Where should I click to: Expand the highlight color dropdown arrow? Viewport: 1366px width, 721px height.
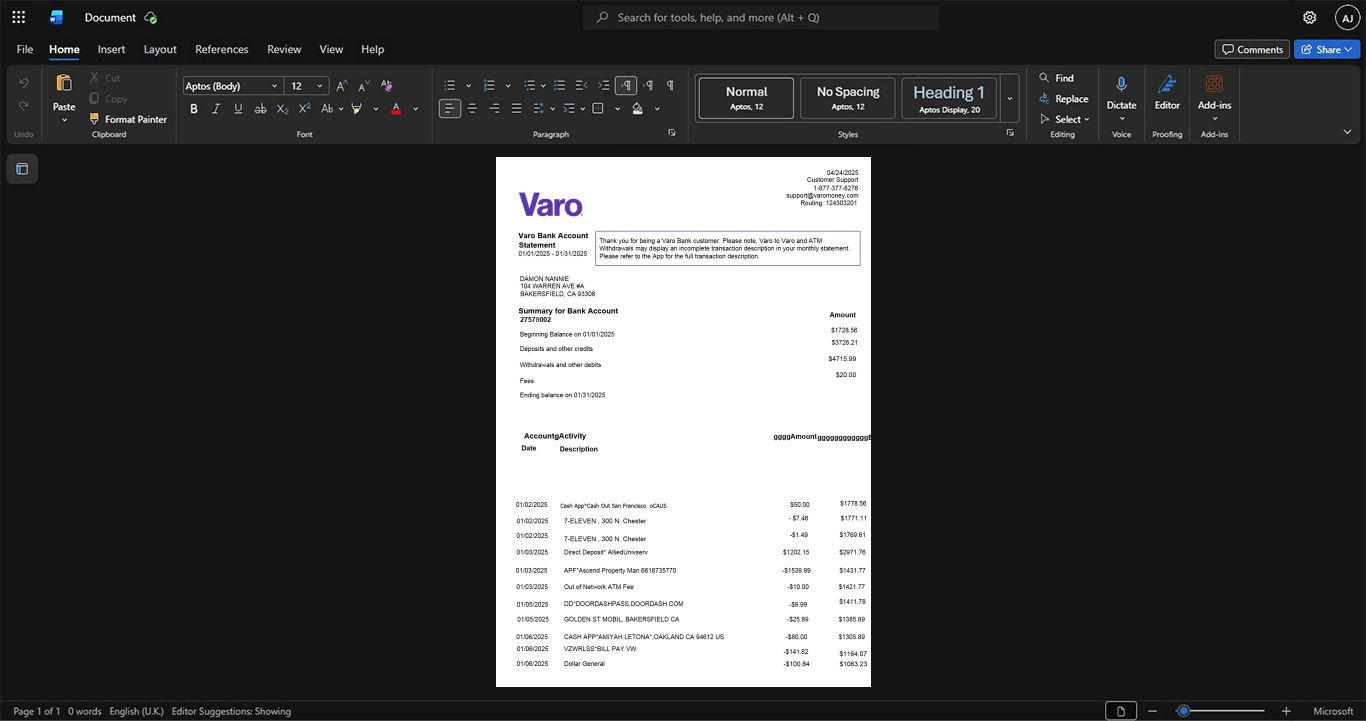(376, 109)
